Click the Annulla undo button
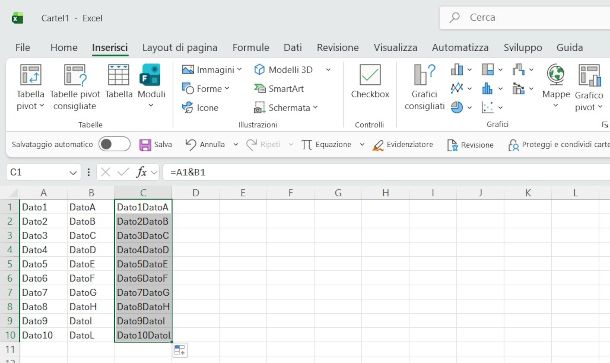 205,144
